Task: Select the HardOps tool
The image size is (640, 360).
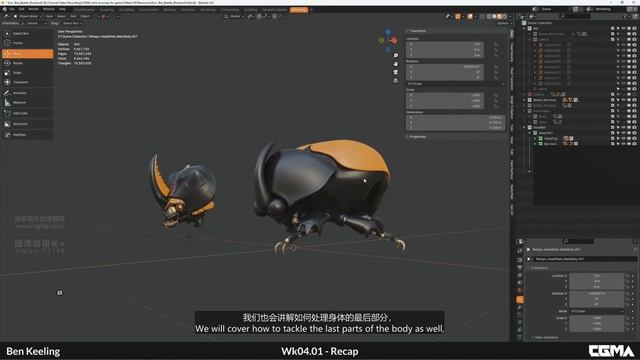Action: [27, 134]
